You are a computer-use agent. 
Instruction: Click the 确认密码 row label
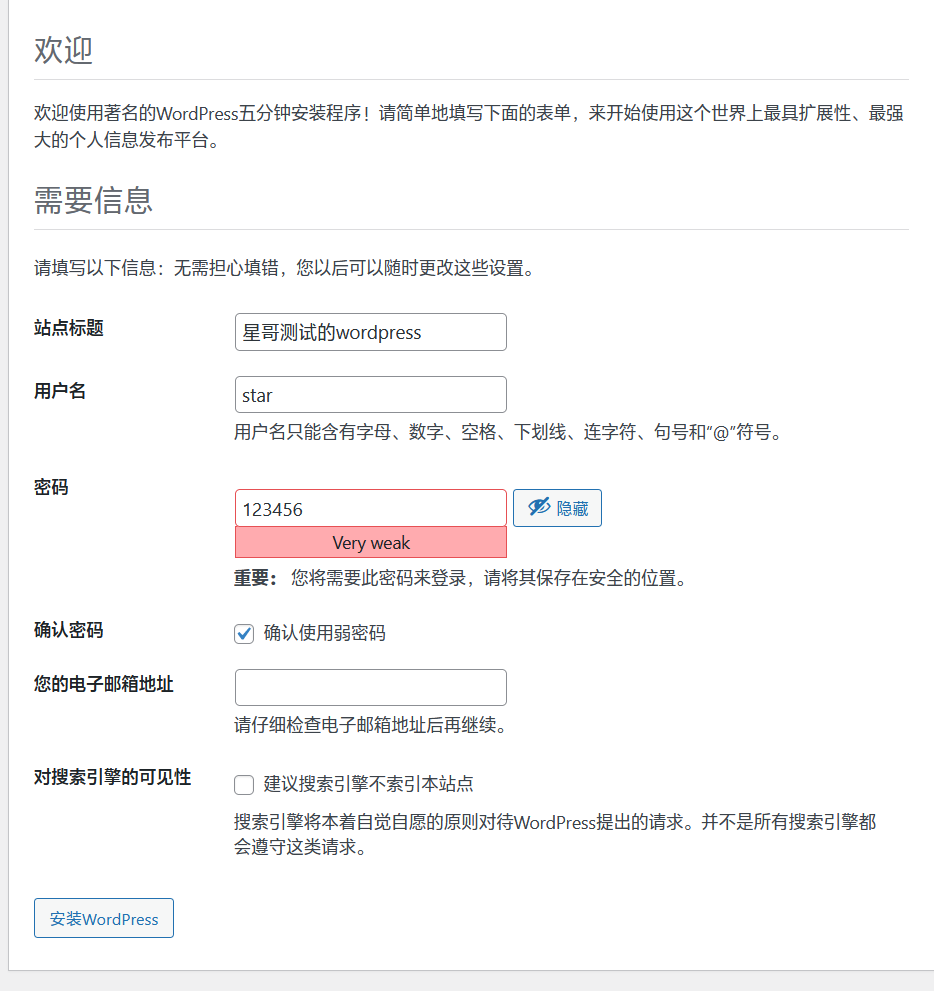pos(69,630)
